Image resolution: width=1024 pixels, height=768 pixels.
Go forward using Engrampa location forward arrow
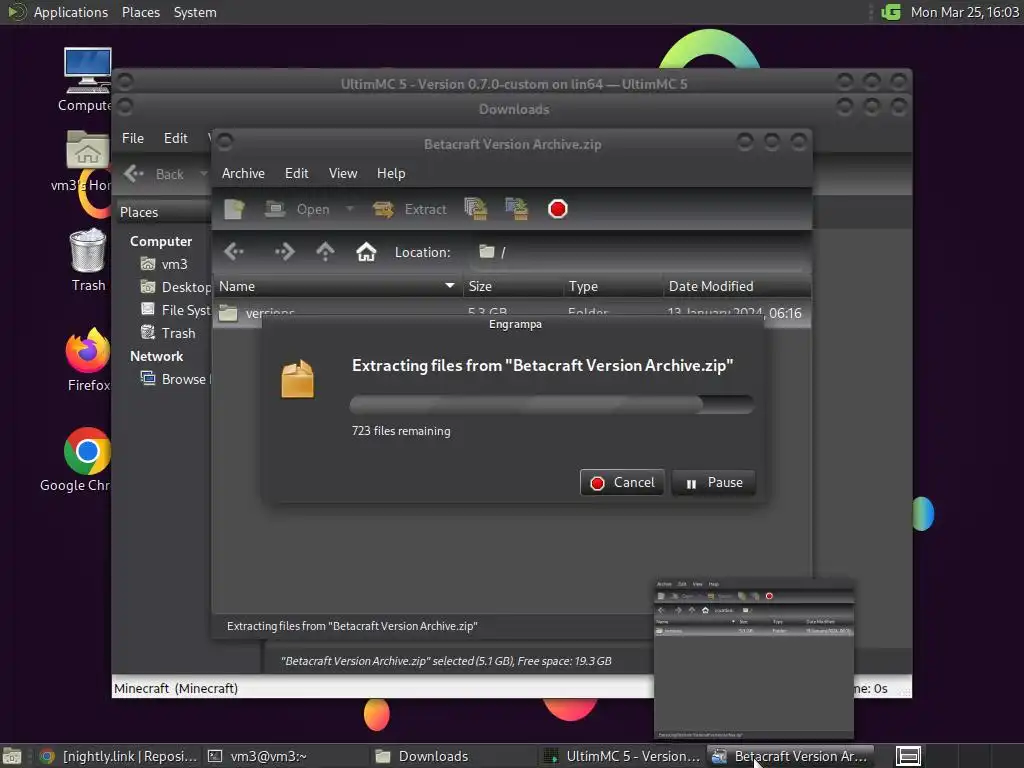[x=284, y=251]
